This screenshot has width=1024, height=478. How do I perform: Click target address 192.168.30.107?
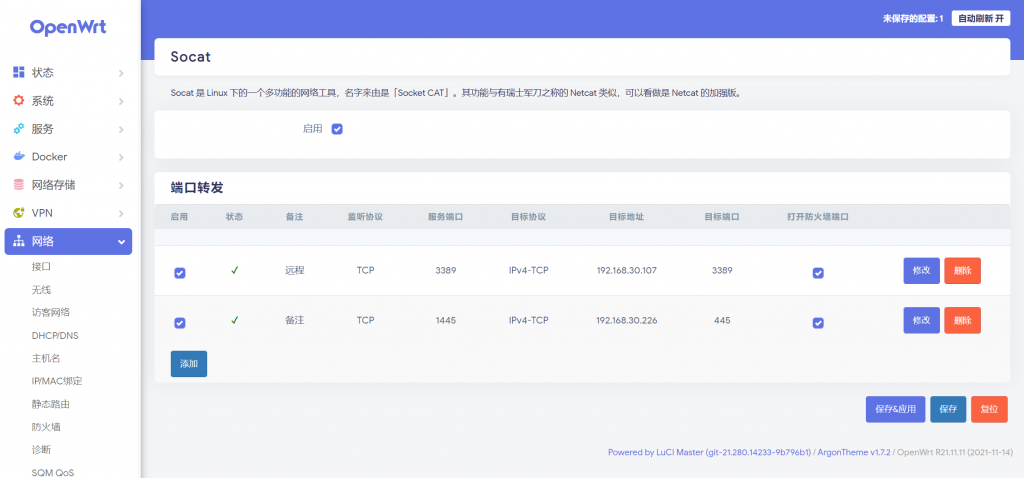(626, 270)
